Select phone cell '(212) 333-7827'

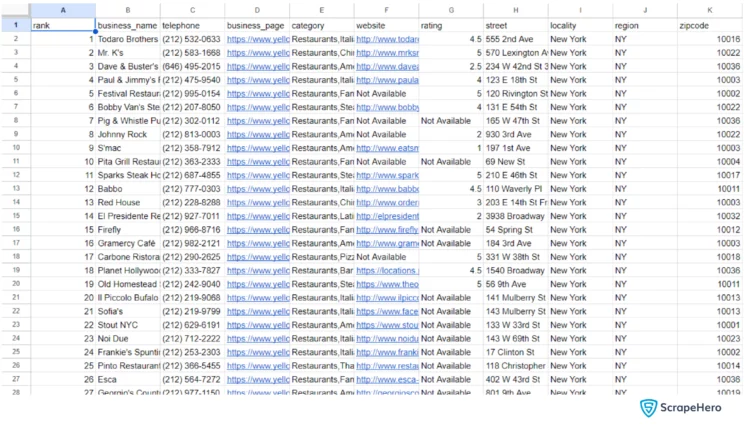(x=192, y=270)
